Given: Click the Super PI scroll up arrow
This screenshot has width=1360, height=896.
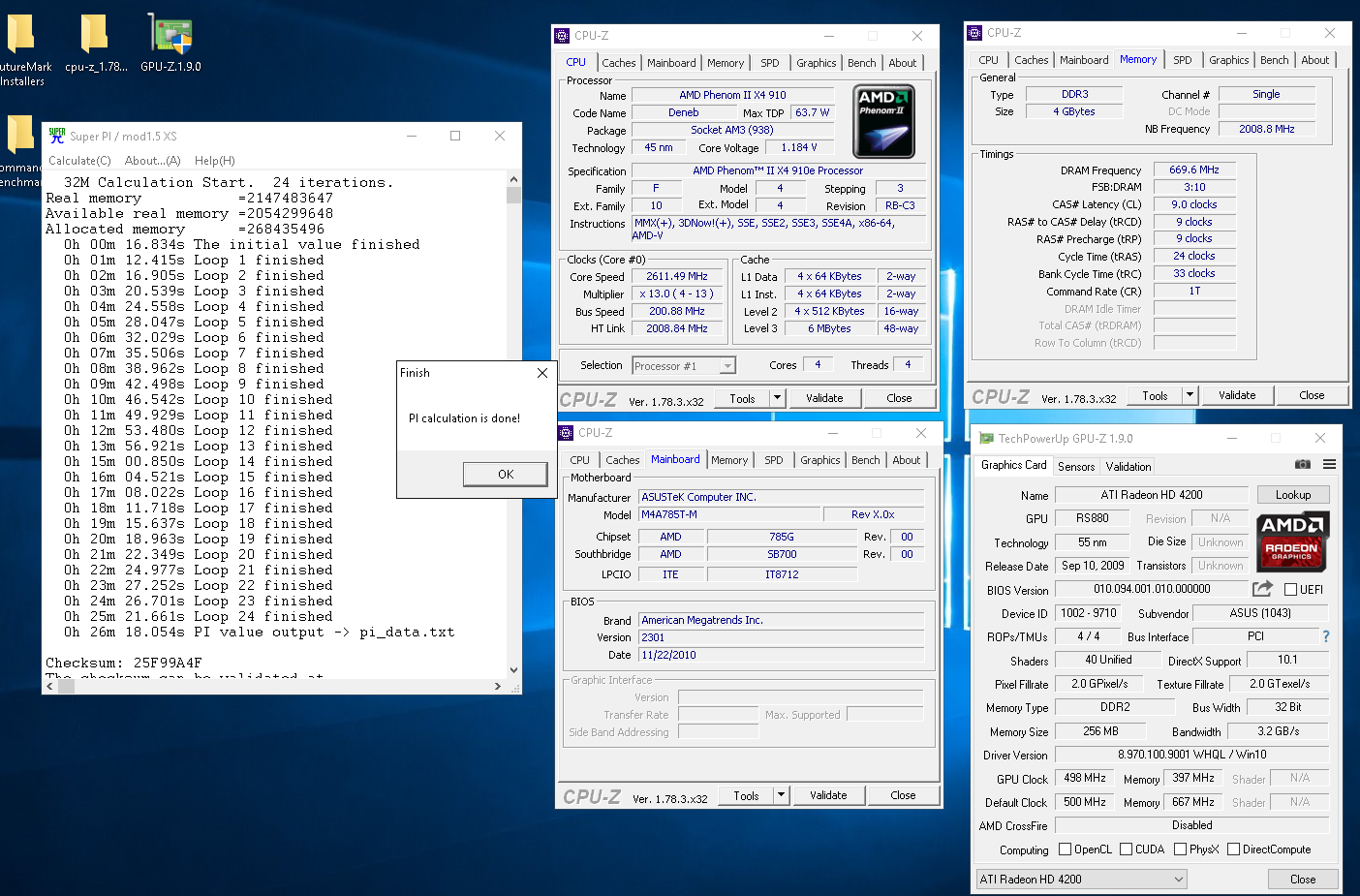Looking at the screenshot, I should pyautogui.click(x=513, y=179).
